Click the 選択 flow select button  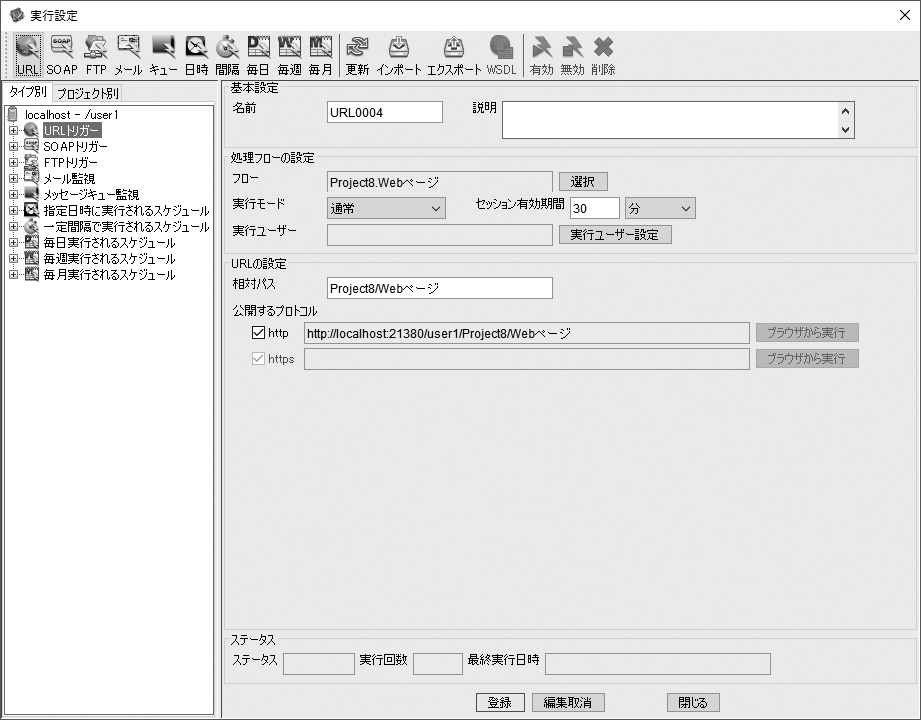583,181
